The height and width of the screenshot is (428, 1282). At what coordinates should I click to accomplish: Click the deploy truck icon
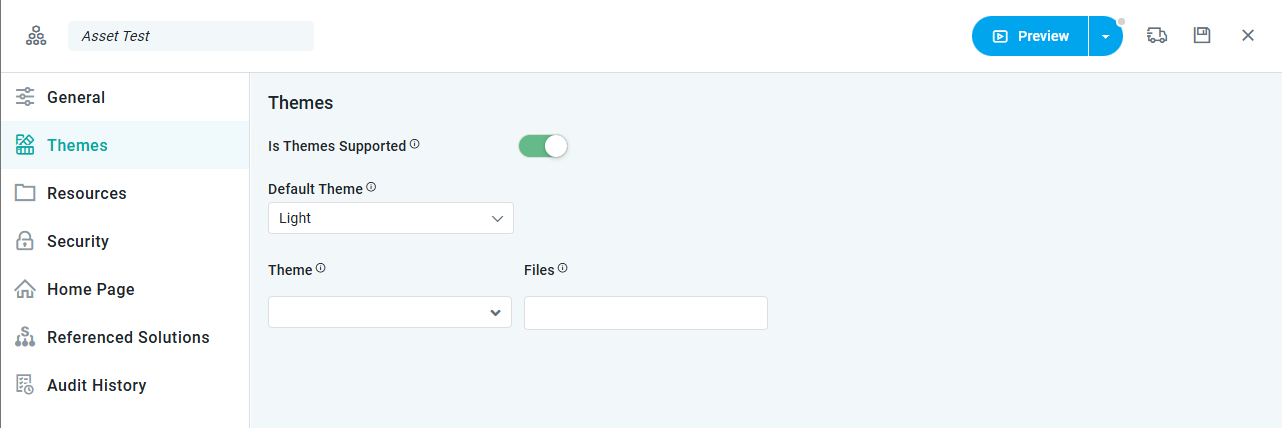click(x=1157, y=36)
